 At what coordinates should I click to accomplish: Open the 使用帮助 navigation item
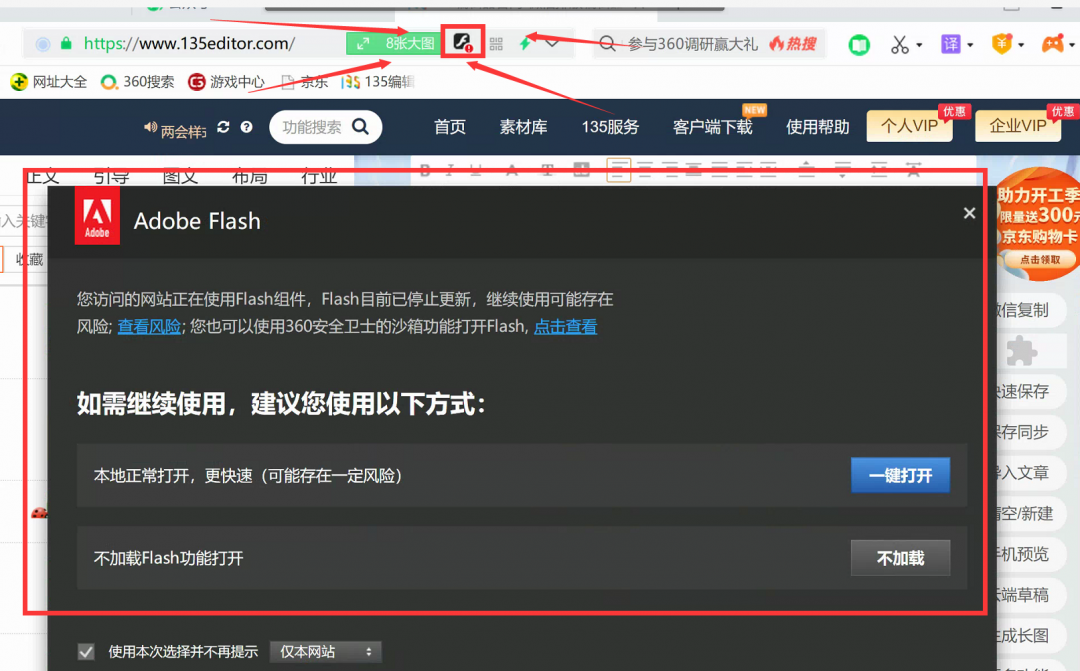coord(818,127)
